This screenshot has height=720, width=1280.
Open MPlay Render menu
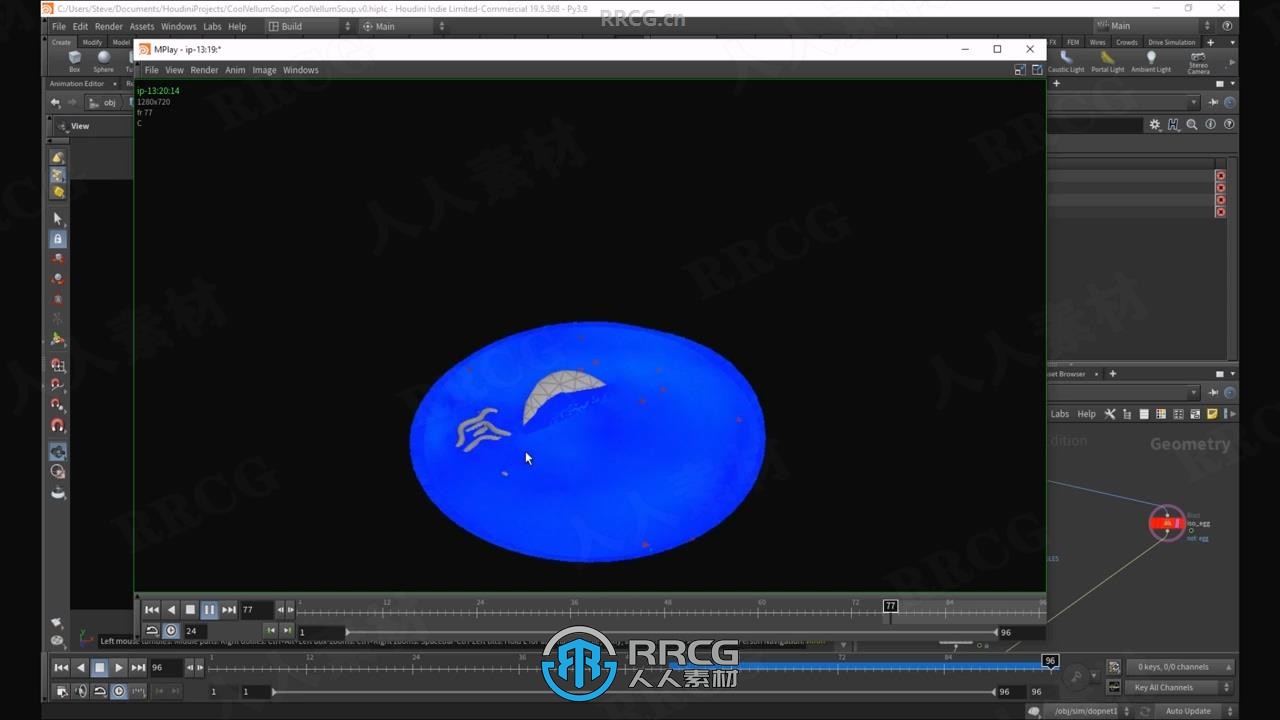click(x=204, y=70)
